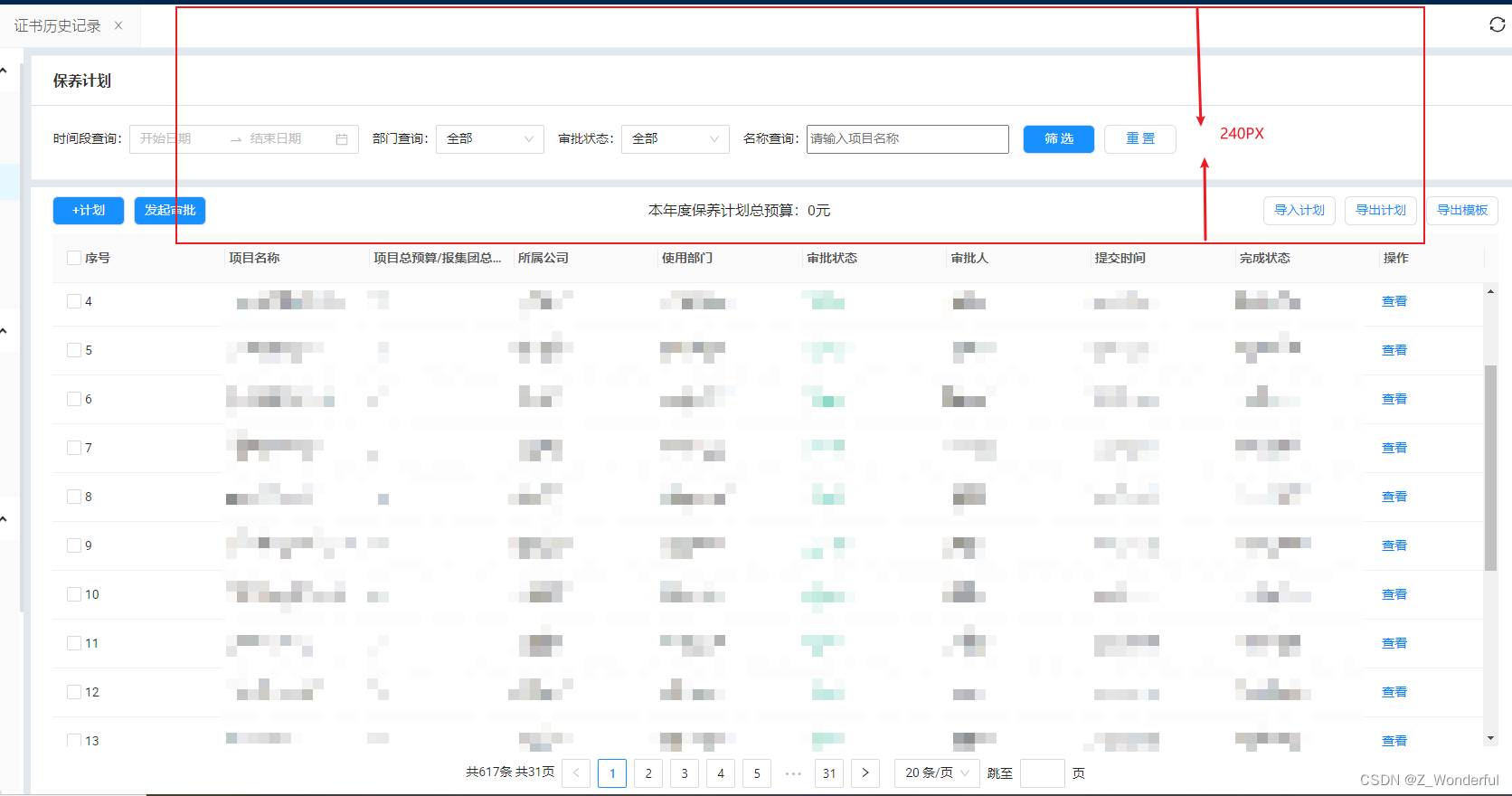The image size is (1512, 796).
Task: Select page 1 in pagination
Action: click(612, 773)
